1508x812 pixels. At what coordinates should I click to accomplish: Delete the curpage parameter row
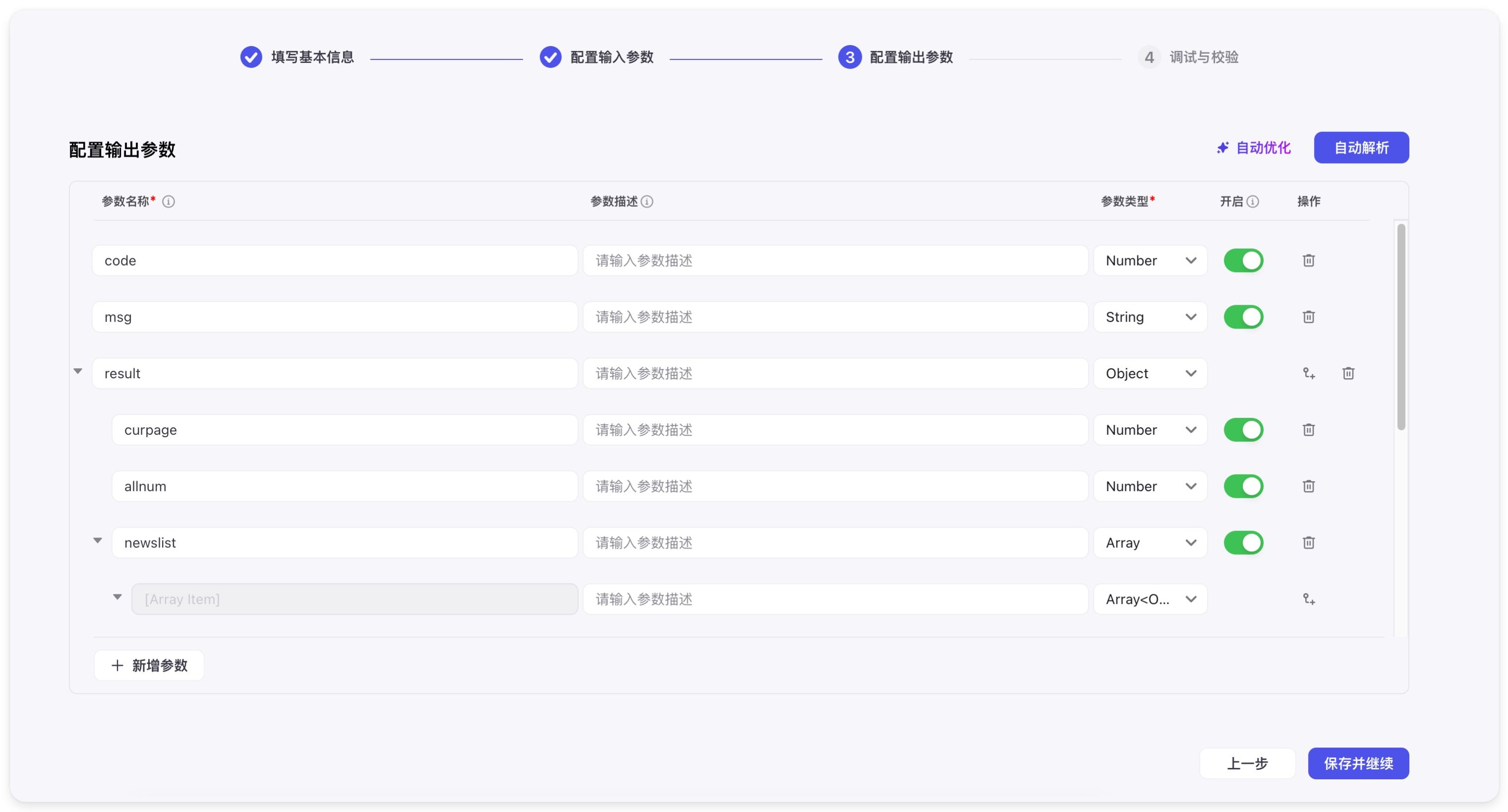pyautogui.click(x=1308, y=429)
